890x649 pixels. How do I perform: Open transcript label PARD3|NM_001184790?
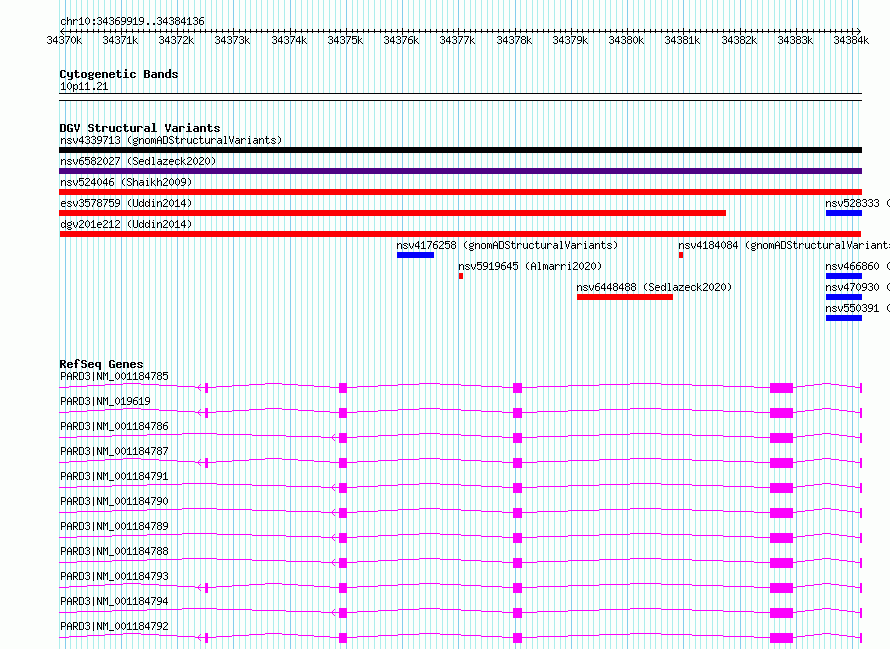114,501
